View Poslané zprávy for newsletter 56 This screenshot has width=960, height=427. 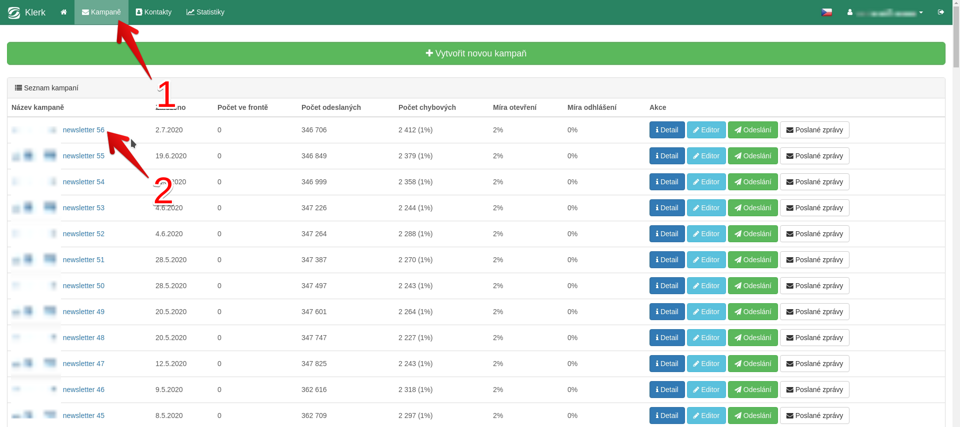[x=814, y=130]
